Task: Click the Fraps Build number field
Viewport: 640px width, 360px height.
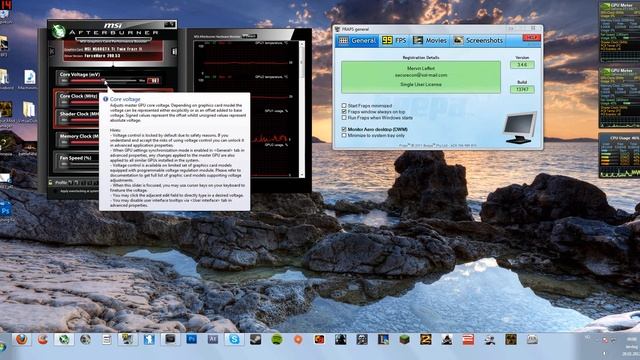Action: (522, 89)
